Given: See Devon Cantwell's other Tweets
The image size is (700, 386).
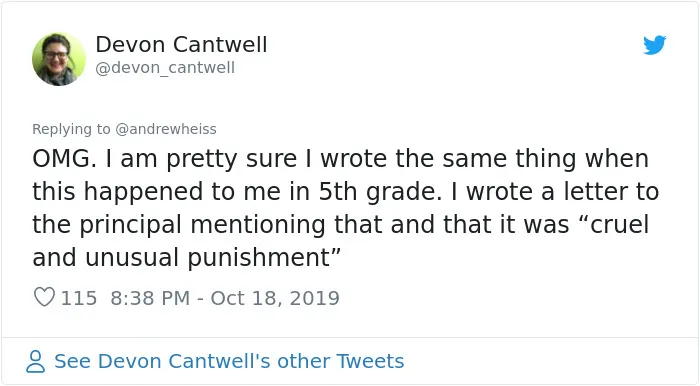Looking at the screenshot, I should tap(229, 361).
